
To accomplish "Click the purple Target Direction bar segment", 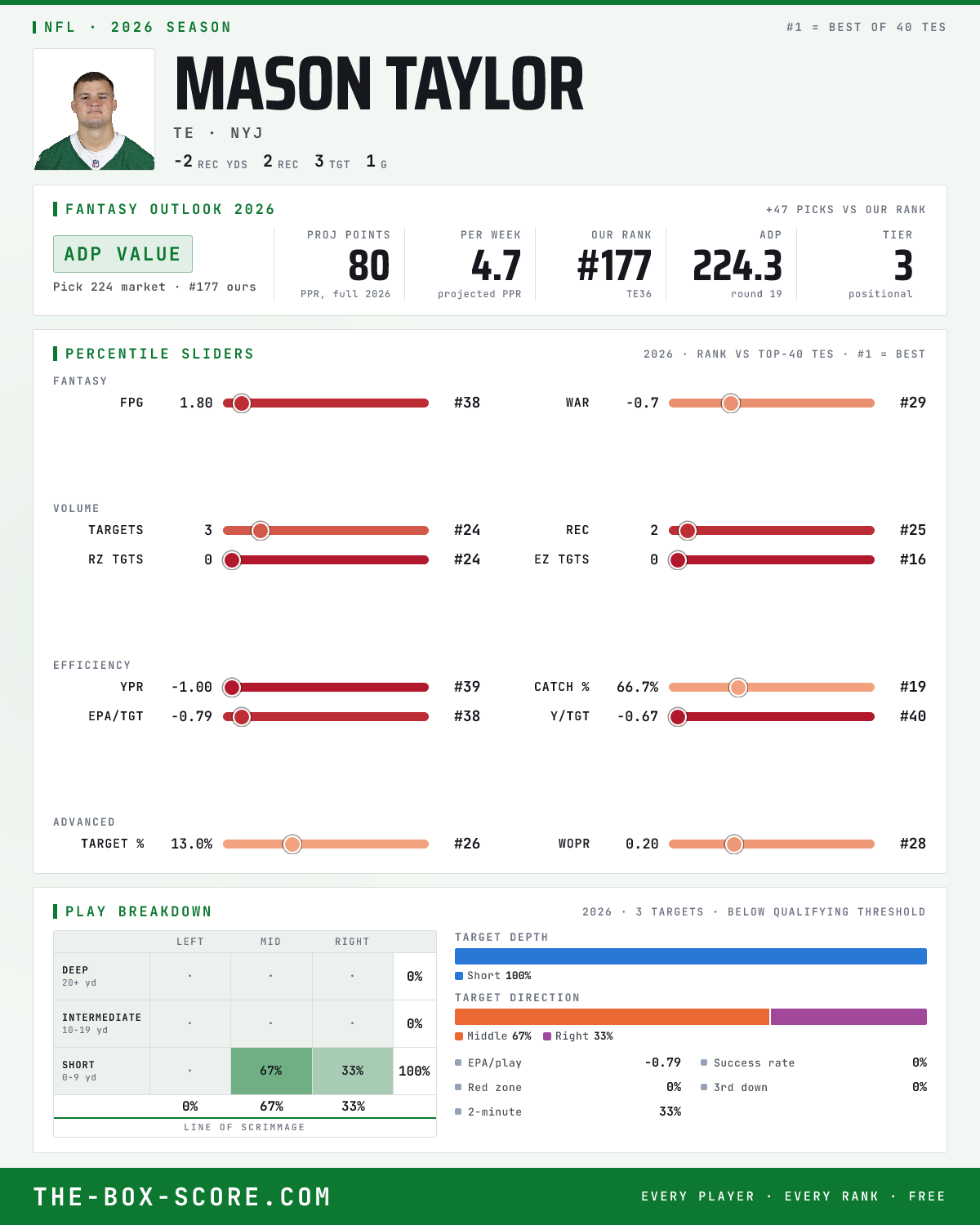I will coord(849,1017).
